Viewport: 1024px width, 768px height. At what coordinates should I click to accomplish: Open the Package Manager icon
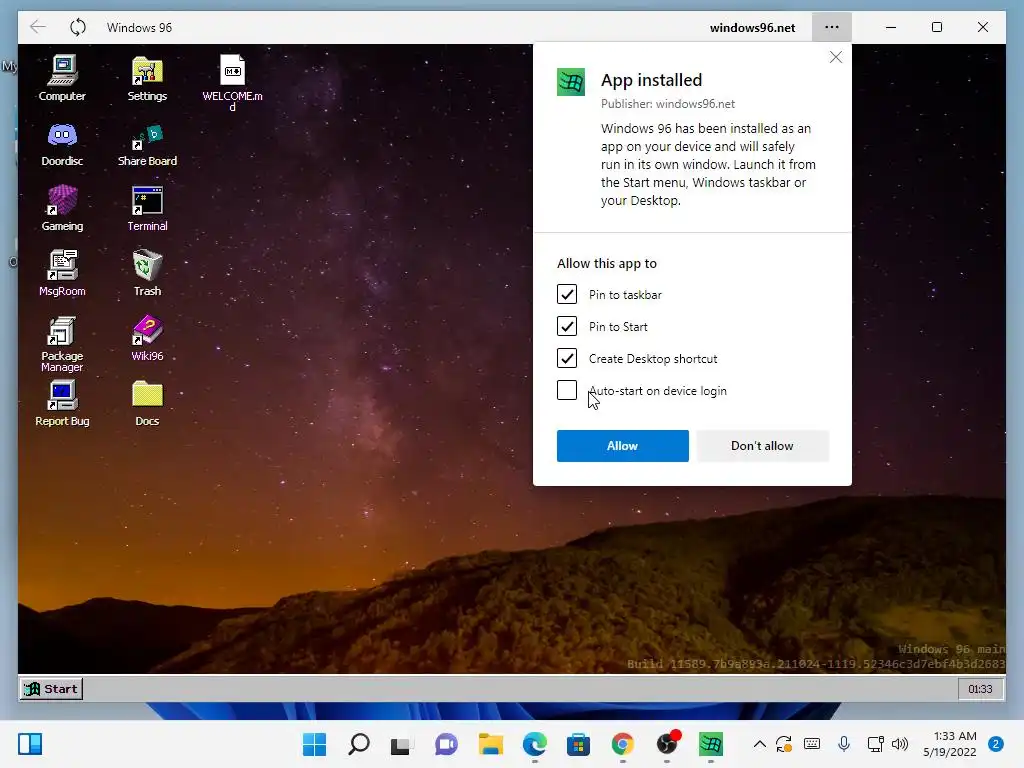coord(62,344)
